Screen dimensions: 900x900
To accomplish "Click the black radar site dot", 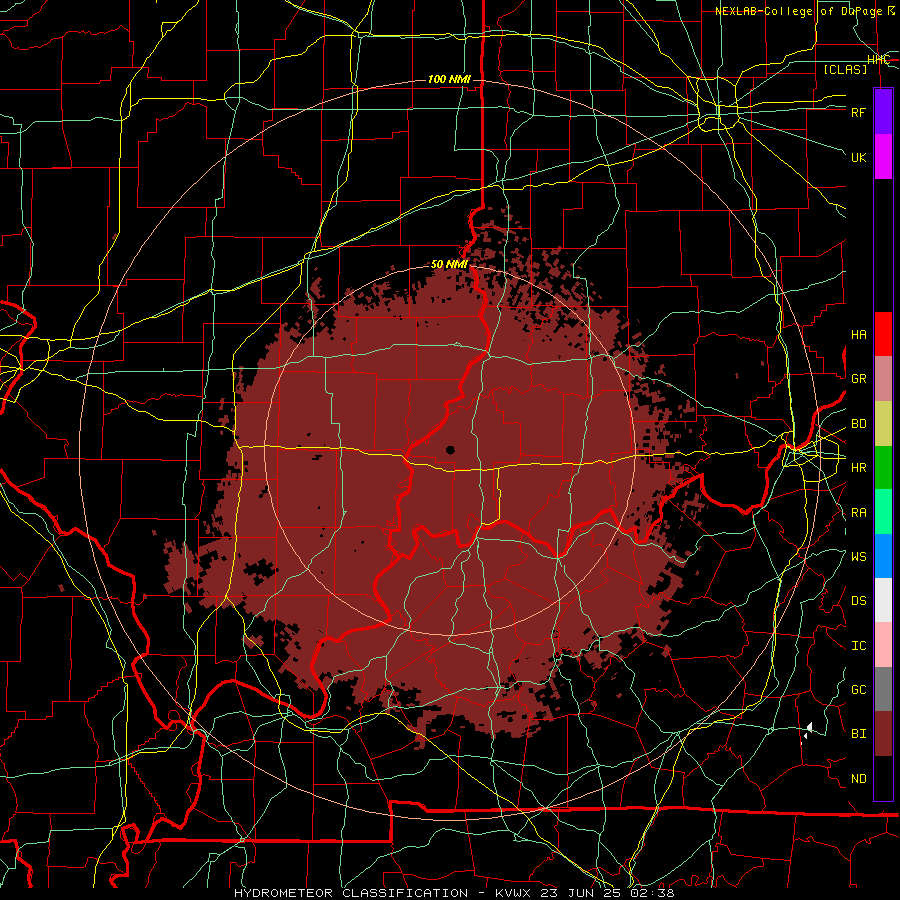I will [450, 450].
